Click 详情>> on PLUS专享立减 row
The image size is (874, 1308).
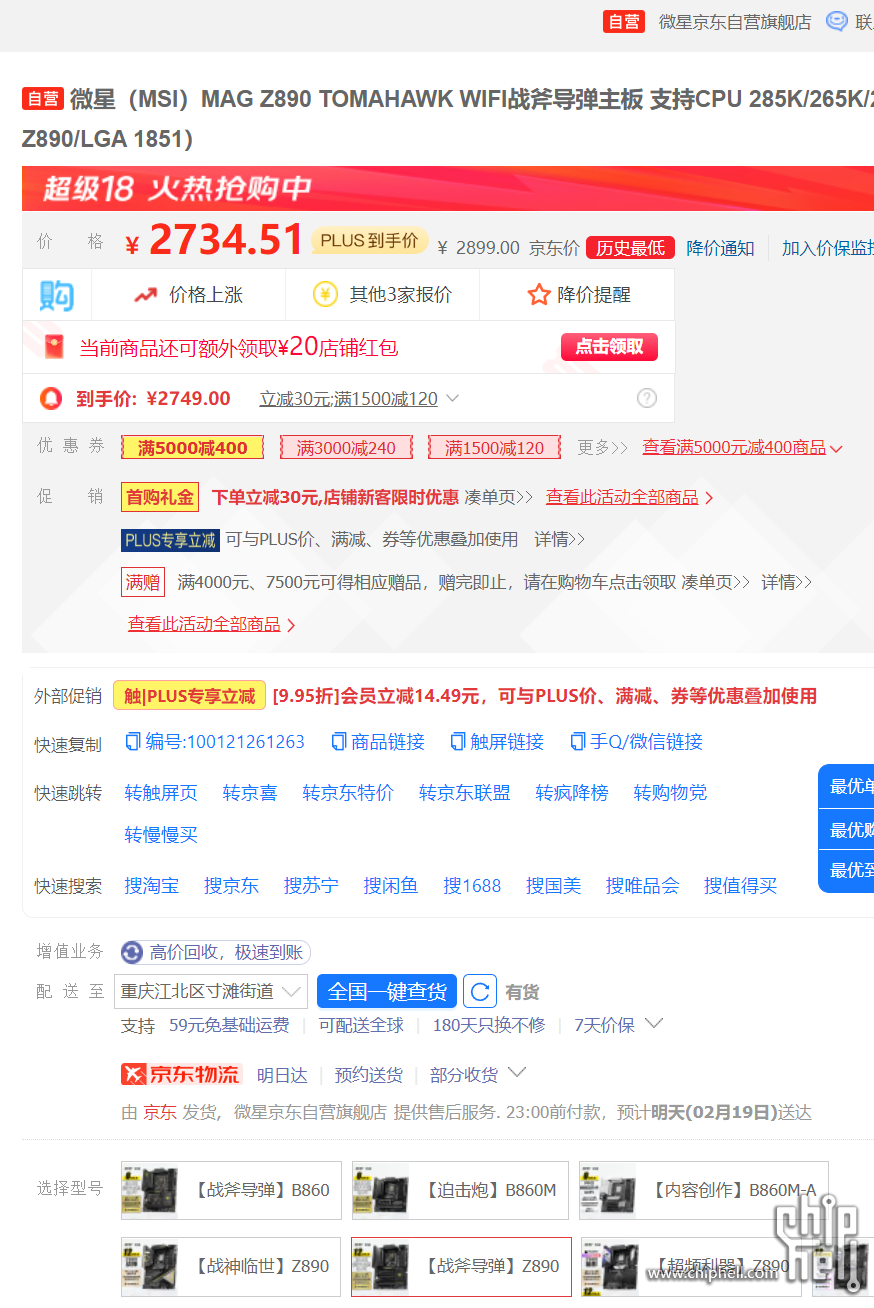click(559, 540)
